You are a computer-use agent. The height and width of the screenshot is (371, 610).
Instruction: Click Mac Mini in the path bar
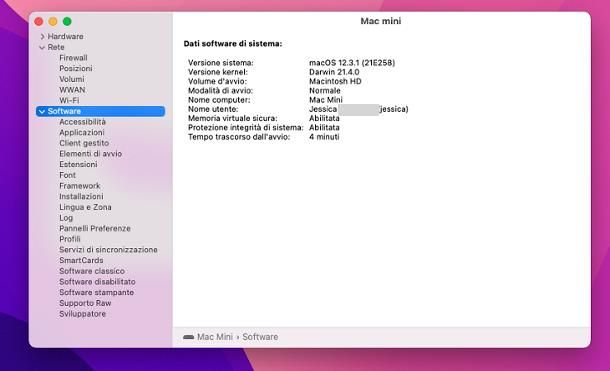[x=215, y=337]
